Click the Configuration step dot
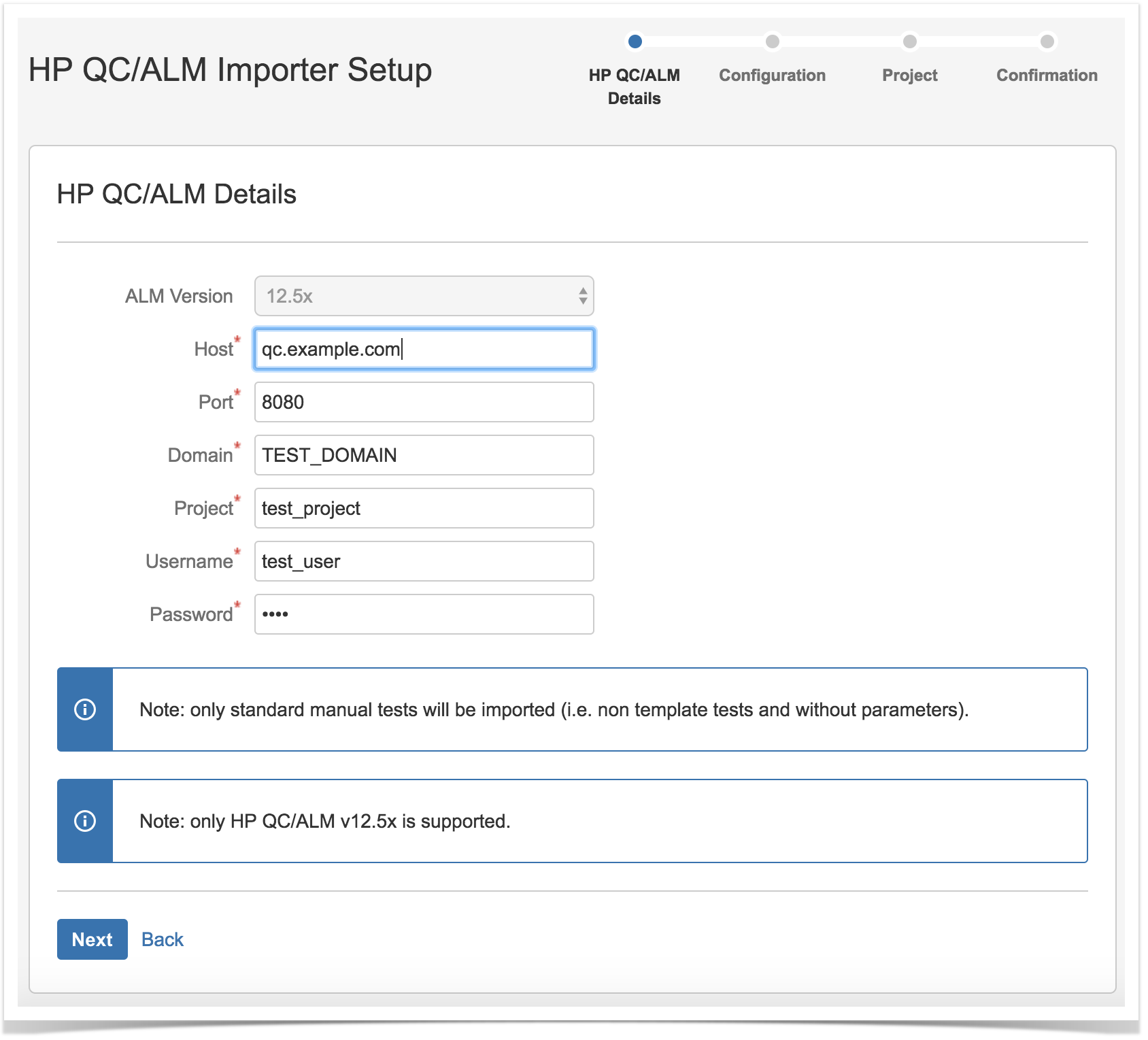The height and width of the screenshot is (1040, 1148). tap(773, 41)
